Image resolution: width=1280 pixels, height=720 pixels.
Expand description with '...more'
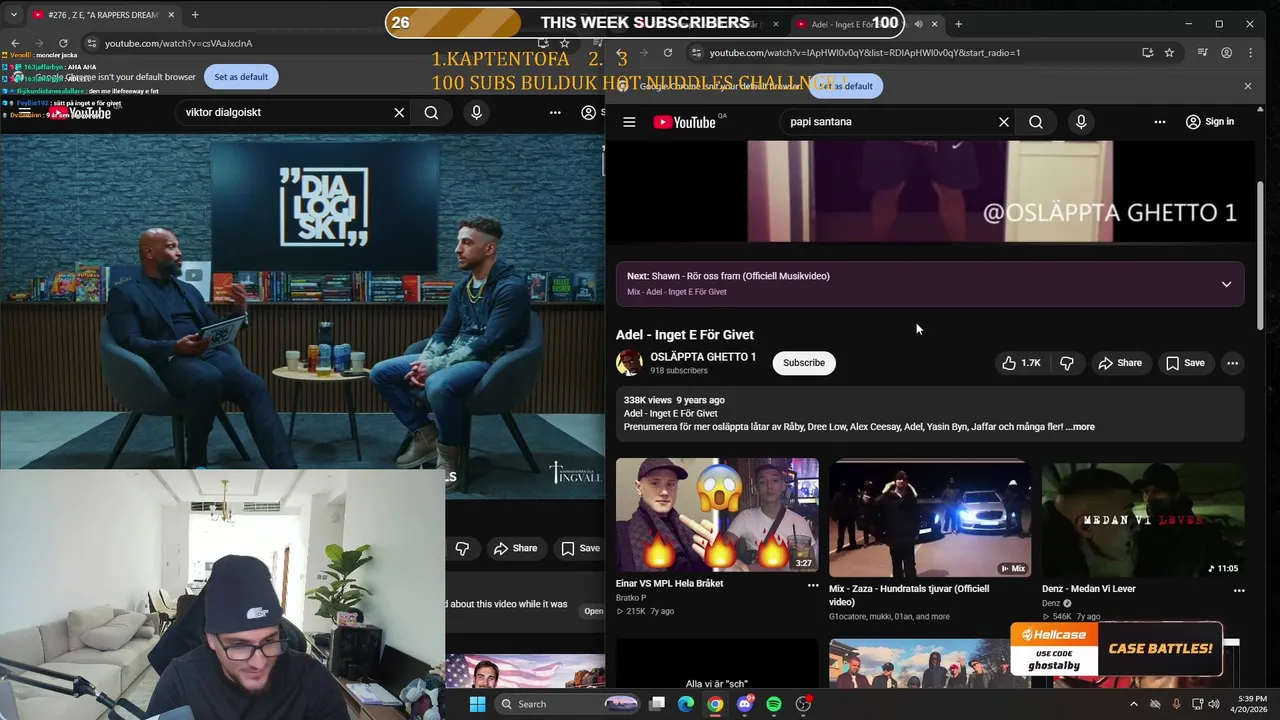click(1080, 427)
